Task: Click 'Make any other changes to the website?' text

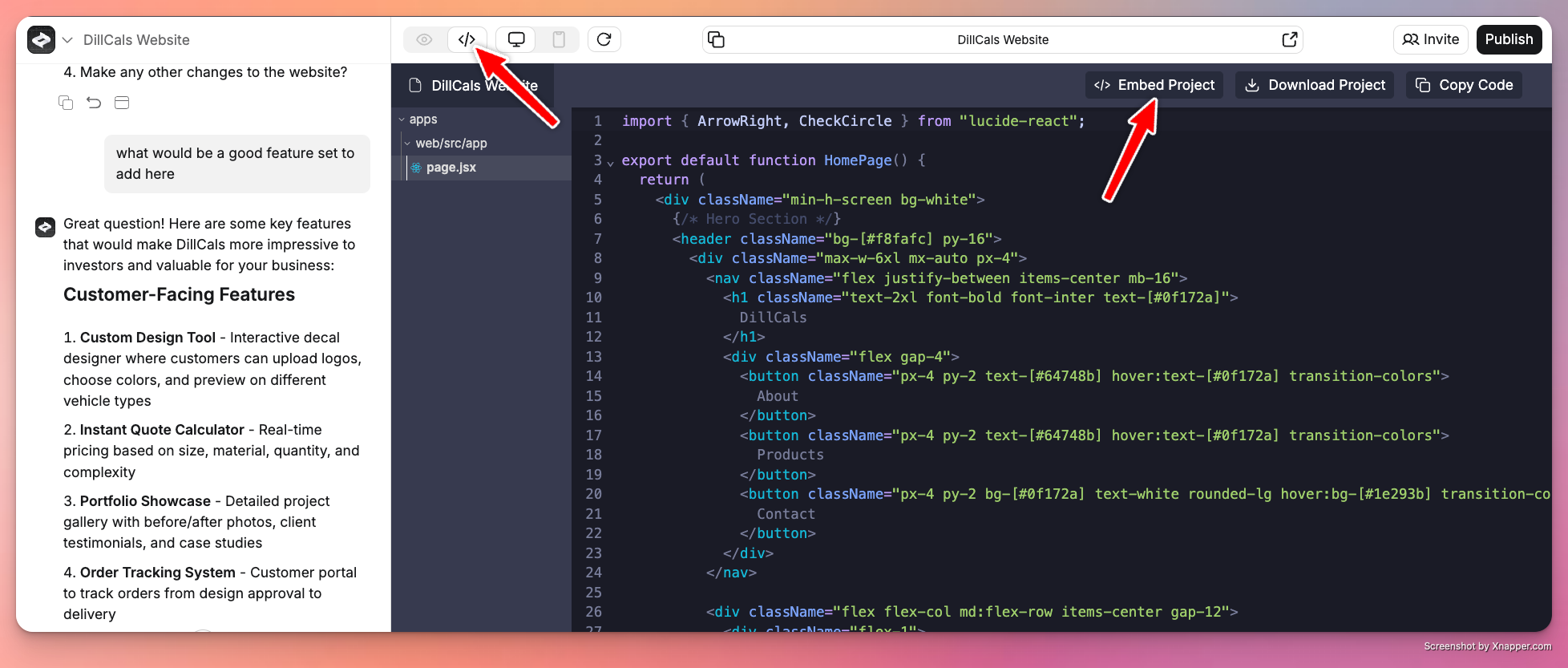Action: [x=213, y=72]
